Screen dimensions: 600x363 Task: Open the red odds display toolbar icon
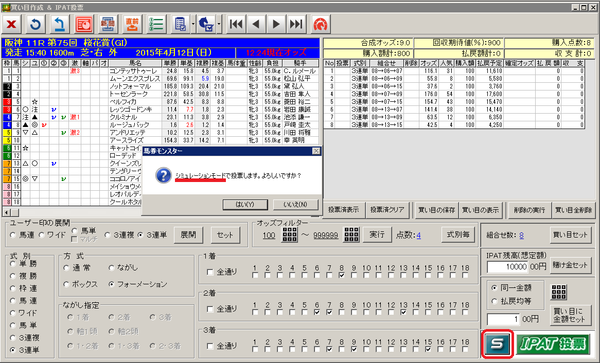[x=84, y=24]
